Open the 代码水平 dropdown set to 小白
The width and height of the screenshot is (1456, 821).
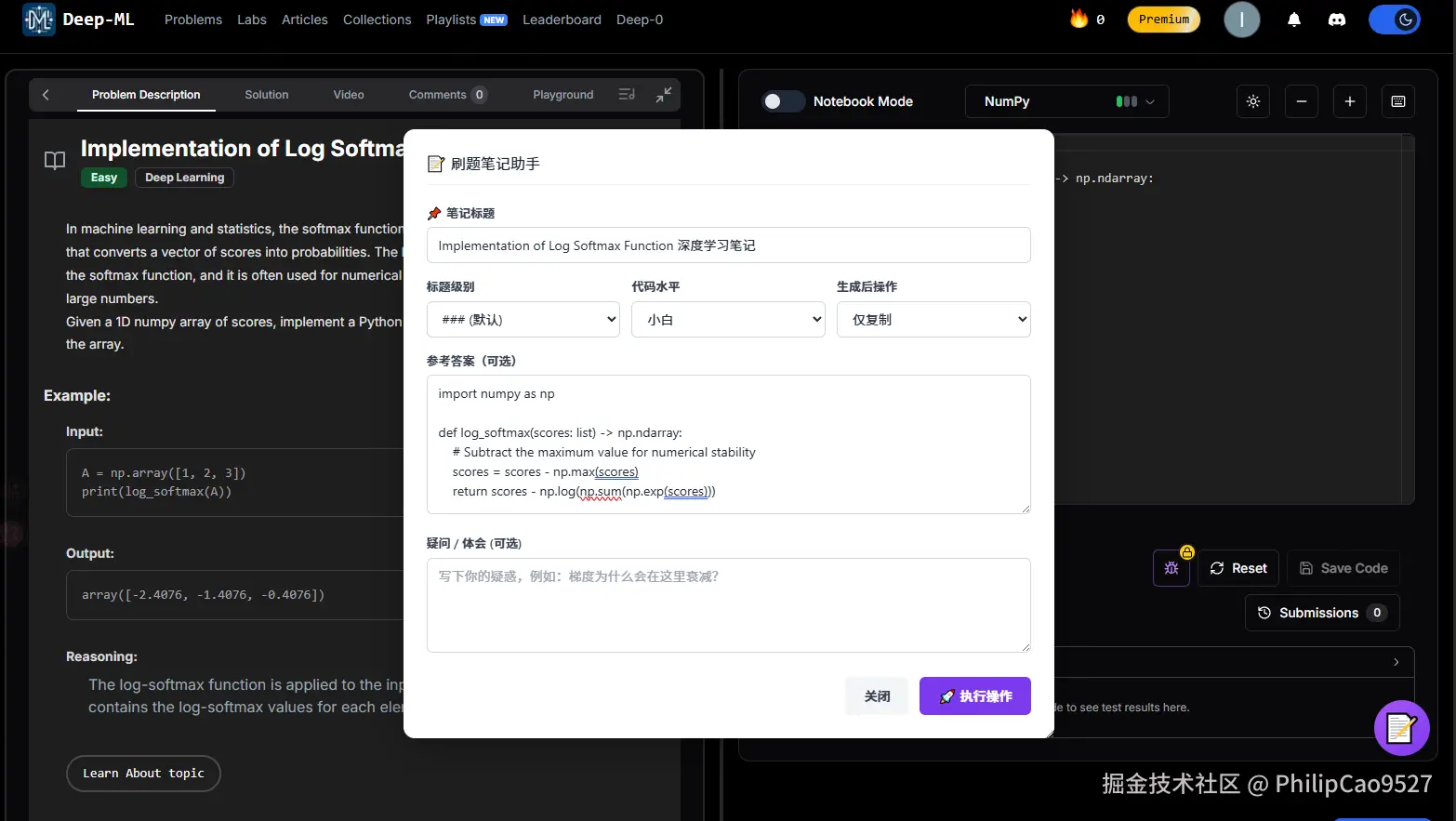coord(728,319)
